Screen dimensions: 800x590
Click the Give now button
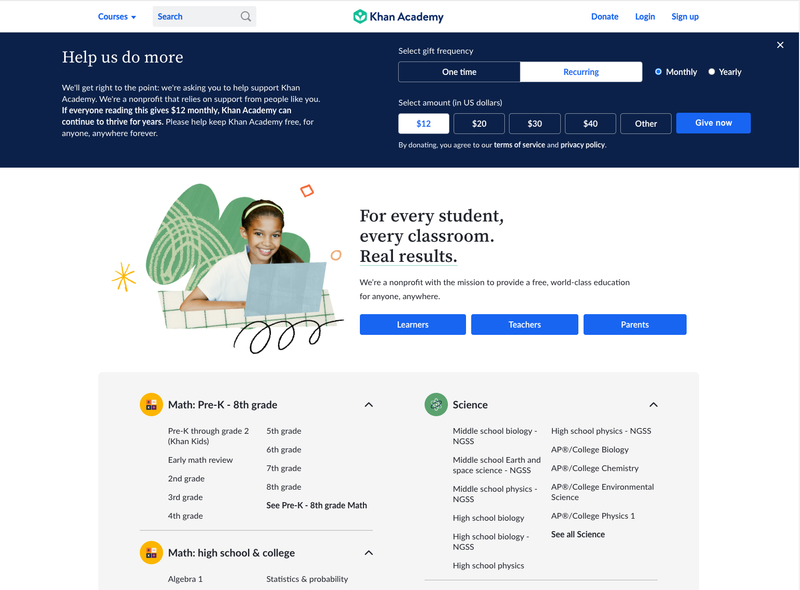(713, 123)
